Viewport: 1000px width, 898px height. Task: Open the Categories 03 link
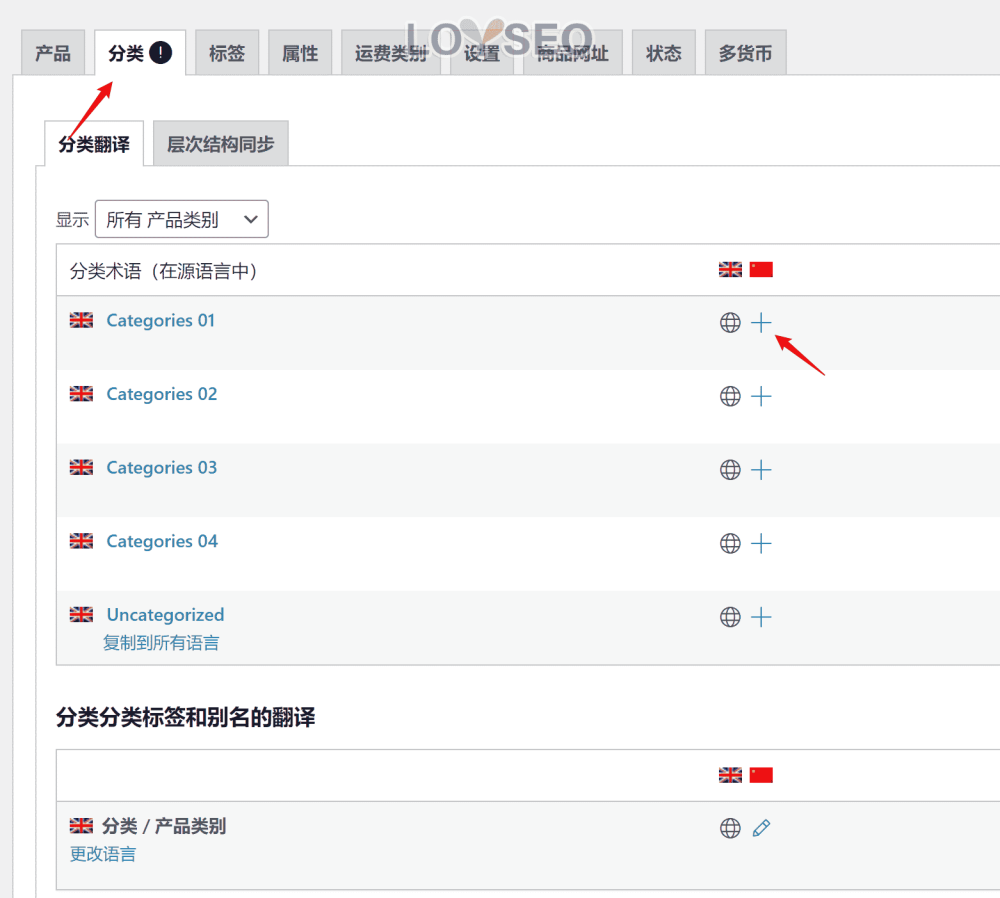(x=162, y=467)
